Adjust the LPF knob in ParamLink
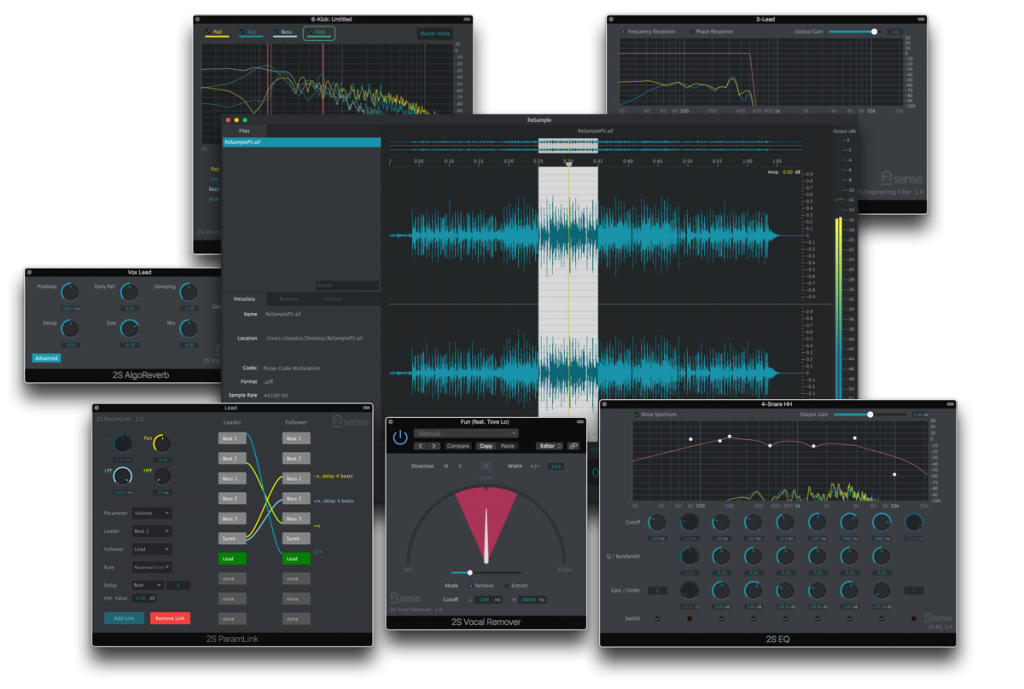This screenshot has height=689, width=1024. (122, 477)
